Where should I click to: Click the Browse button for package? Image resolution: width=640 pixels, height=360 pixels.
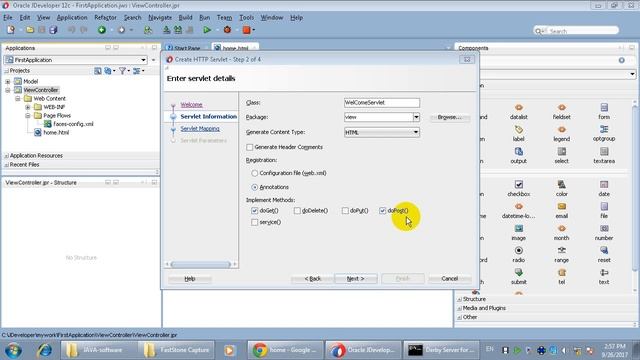pyautogui.click(x=449, y=117)
